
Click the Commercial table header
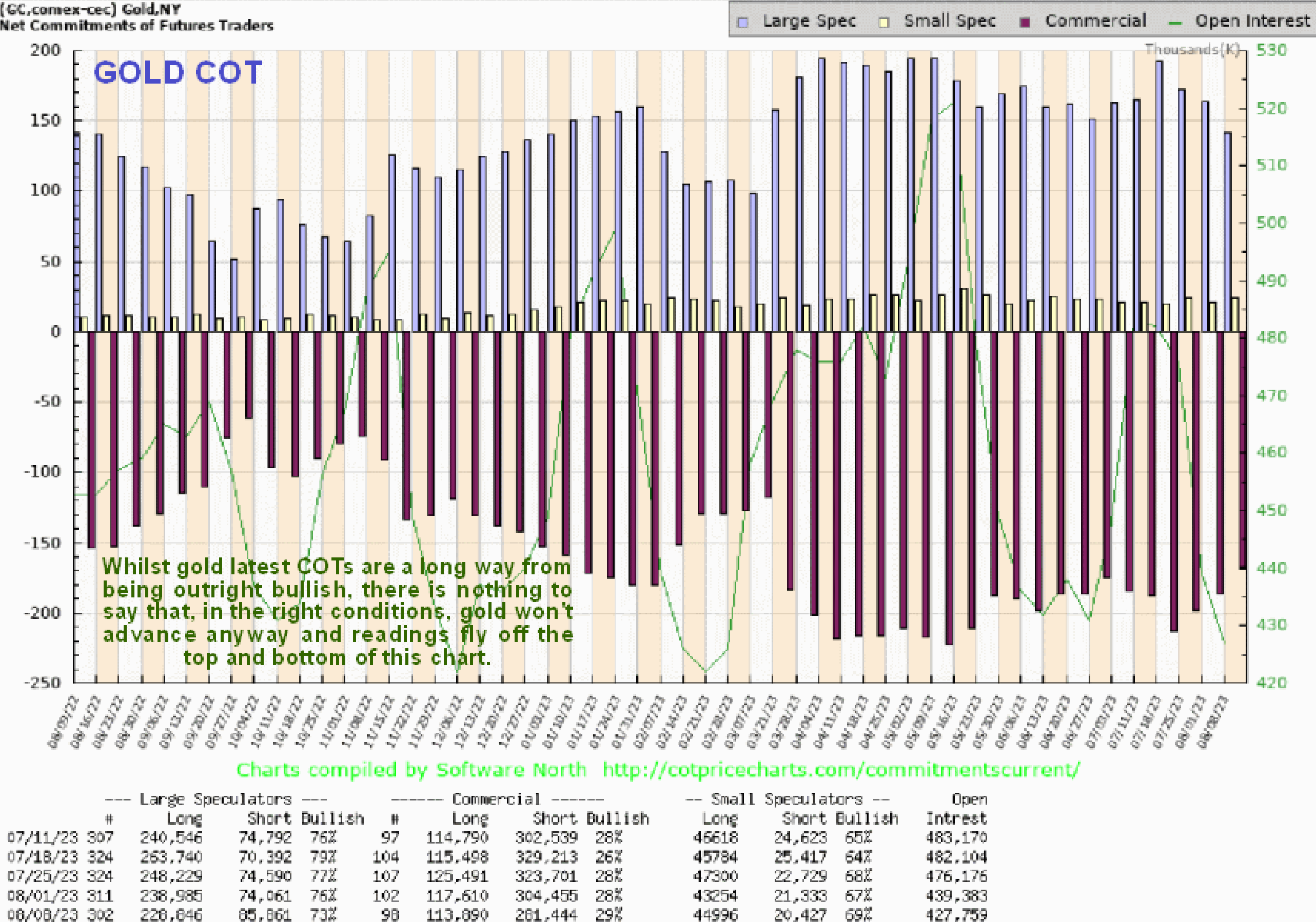(496, 799)
